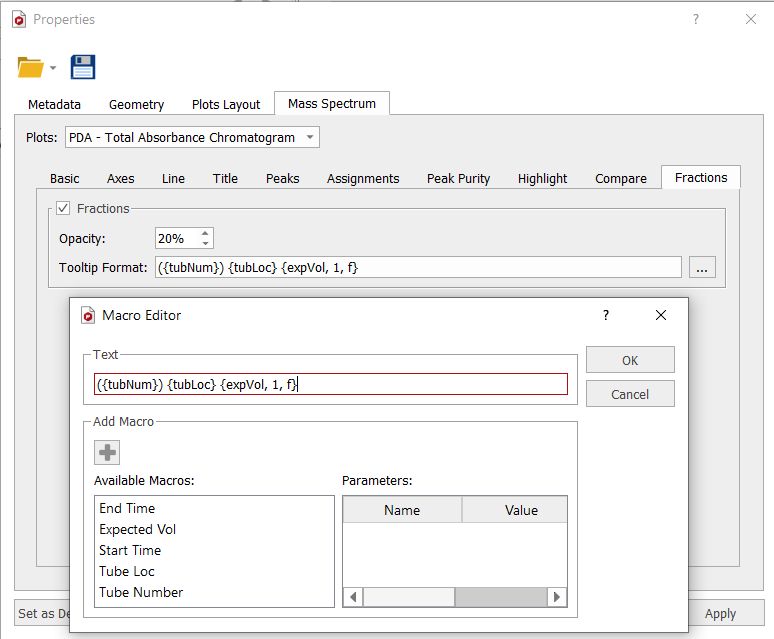The width and height of the screenshot is (774, 639).
Task: Click the Macro Editor help question mark
Action: pos(606,315)
